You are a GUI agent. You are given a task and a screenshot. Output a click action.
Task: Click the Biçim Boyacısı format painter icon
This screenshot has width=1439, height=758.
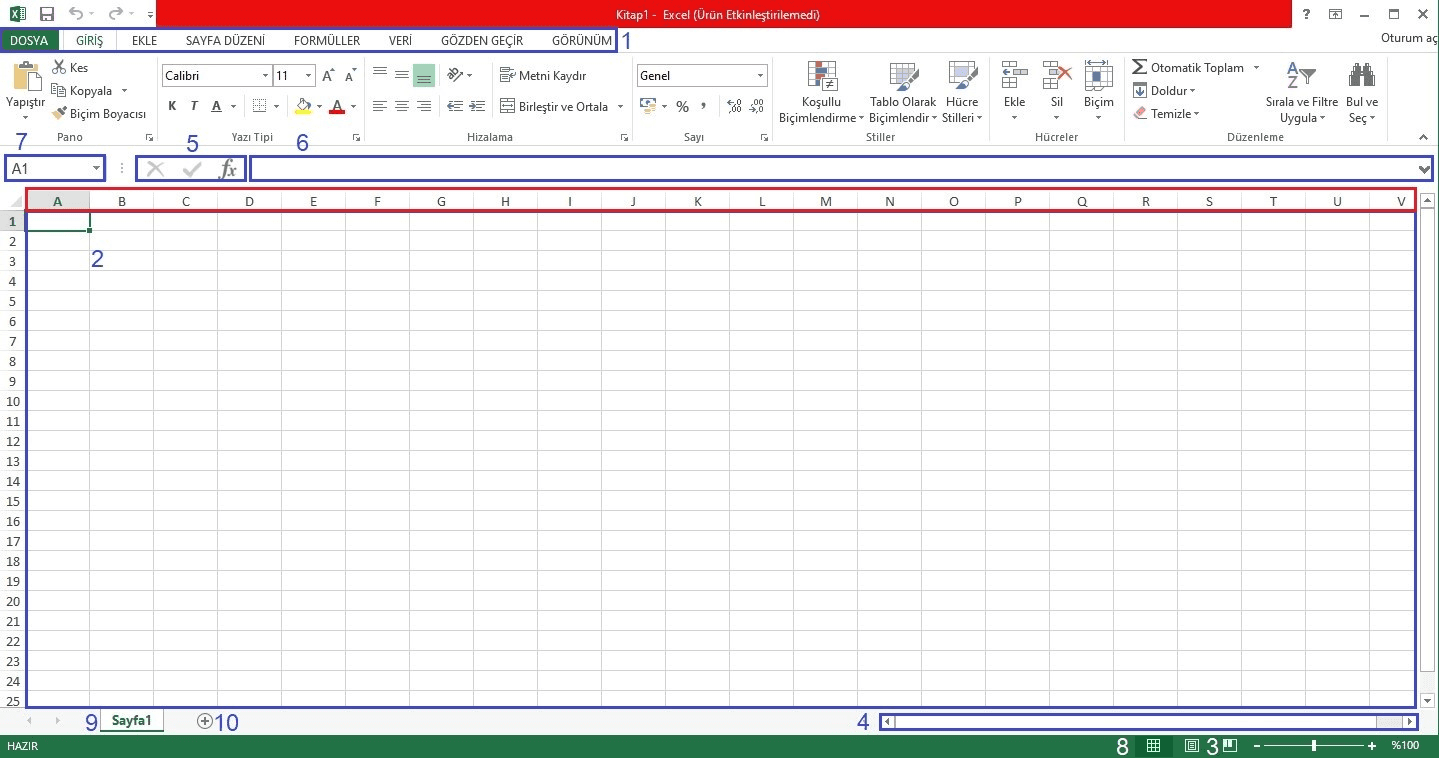(59, 114)
